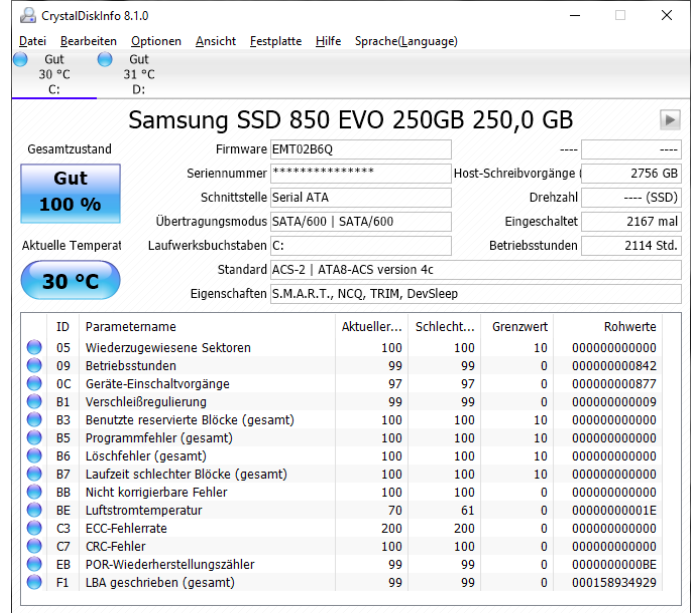Screen dimensions: 696x613
Task: Click the masked Seriennummer field
Action: click(x=360, y=173)
